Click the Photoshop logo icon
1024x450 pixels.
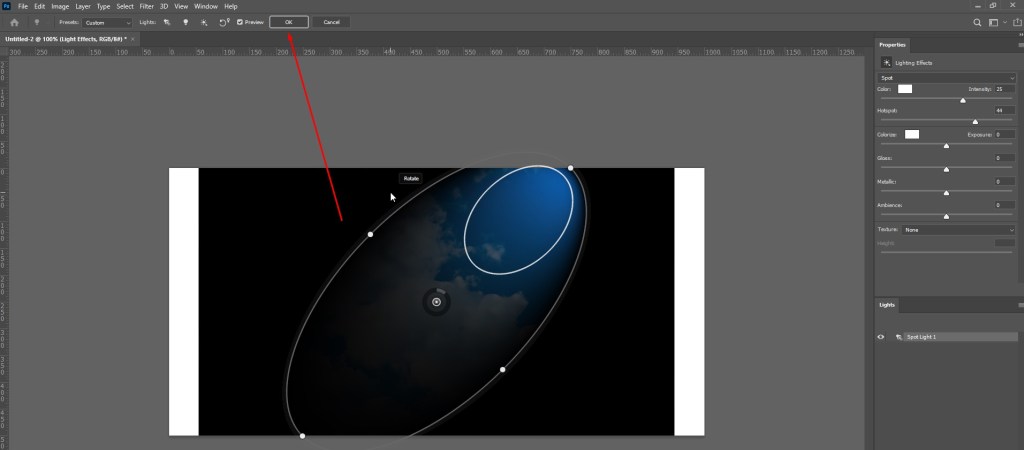pyautogui.click(x=7, y=6)
